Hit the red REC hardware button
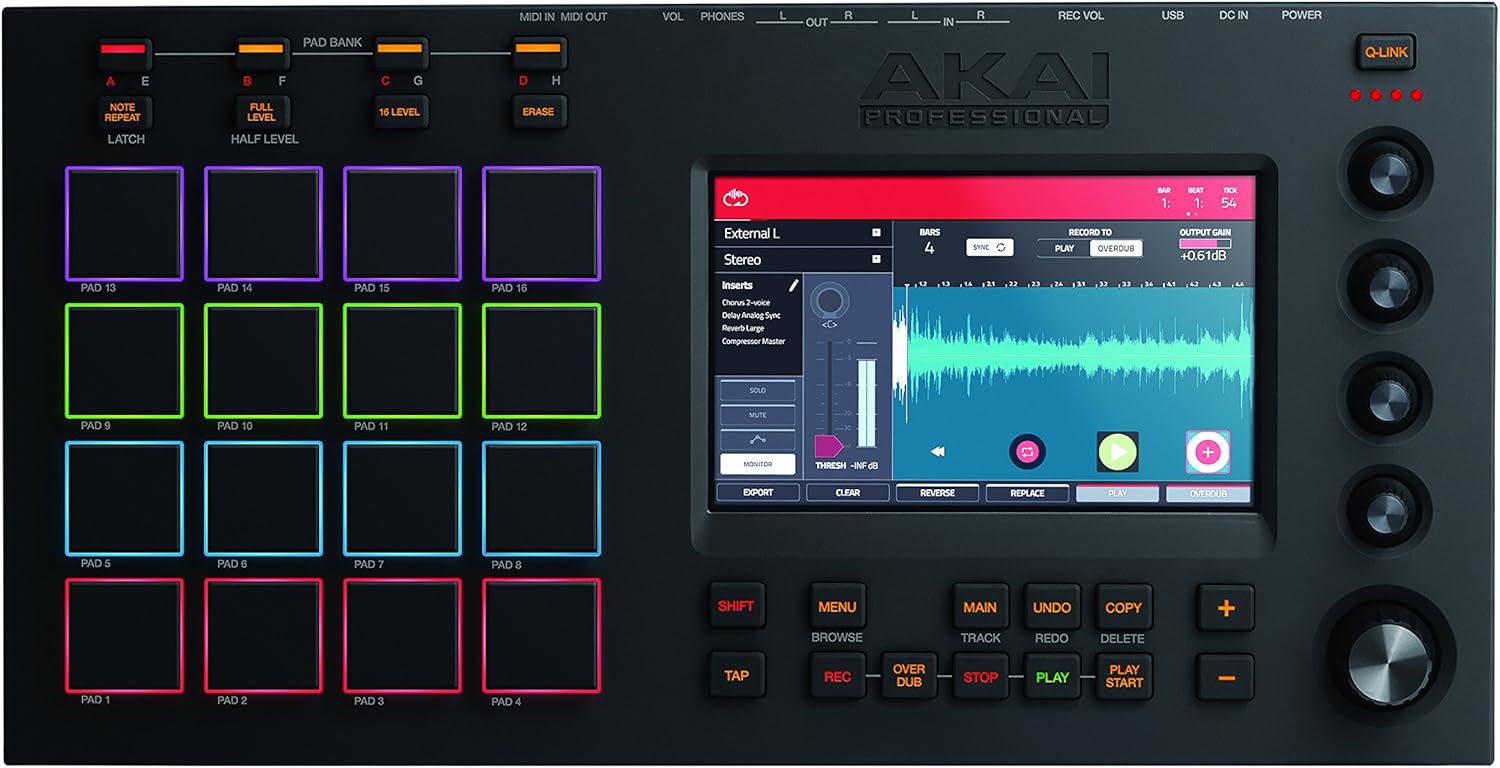Screen dimensions: 1500x768 [837, 677]
